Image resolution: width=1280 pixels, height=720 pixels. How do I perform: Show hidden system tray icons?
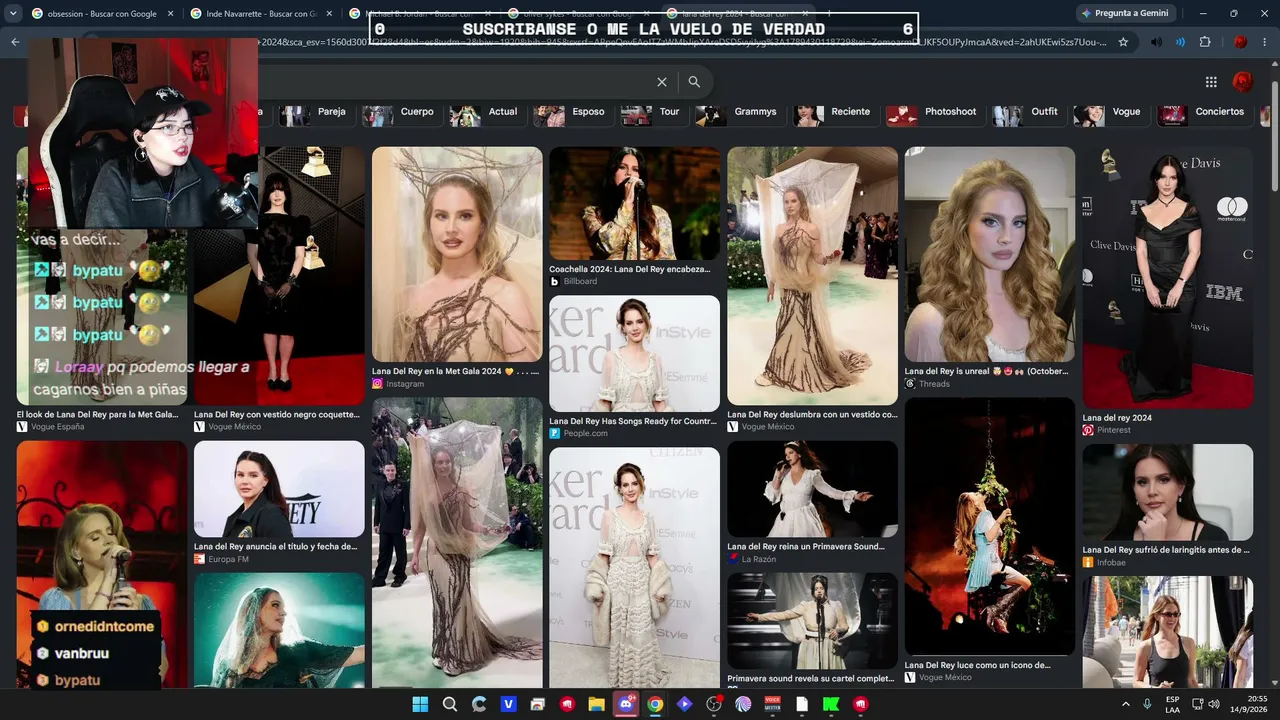(x=1124, y=704)
